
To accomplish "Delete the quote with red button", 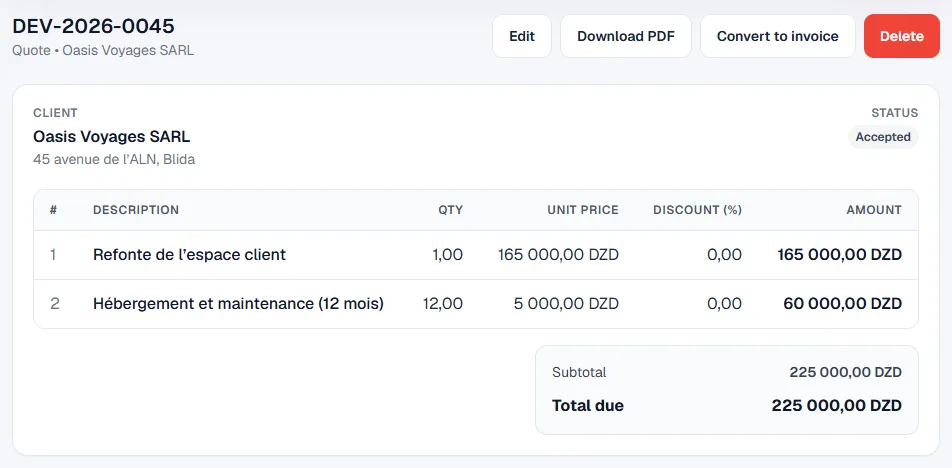I will (x=902, y=36).
